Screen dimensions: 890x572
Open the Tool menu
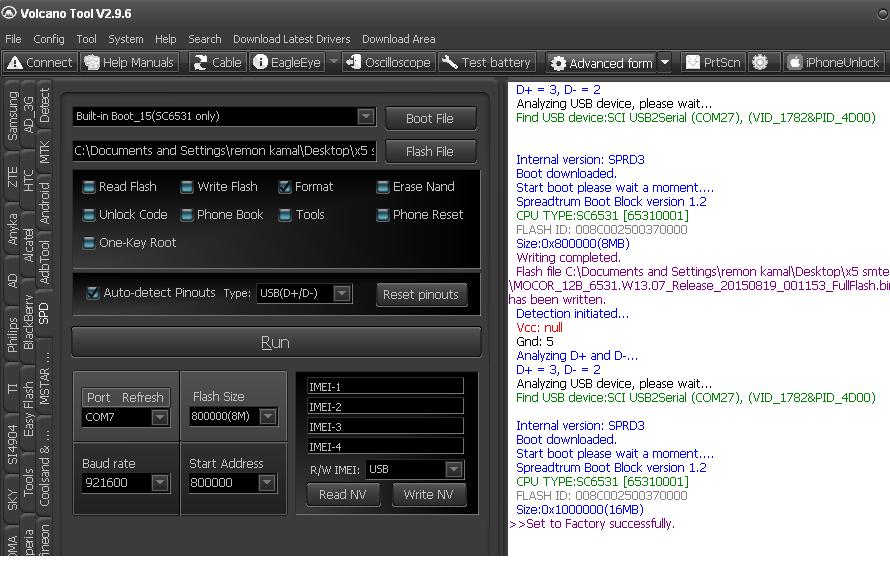(x=86, y=39)
